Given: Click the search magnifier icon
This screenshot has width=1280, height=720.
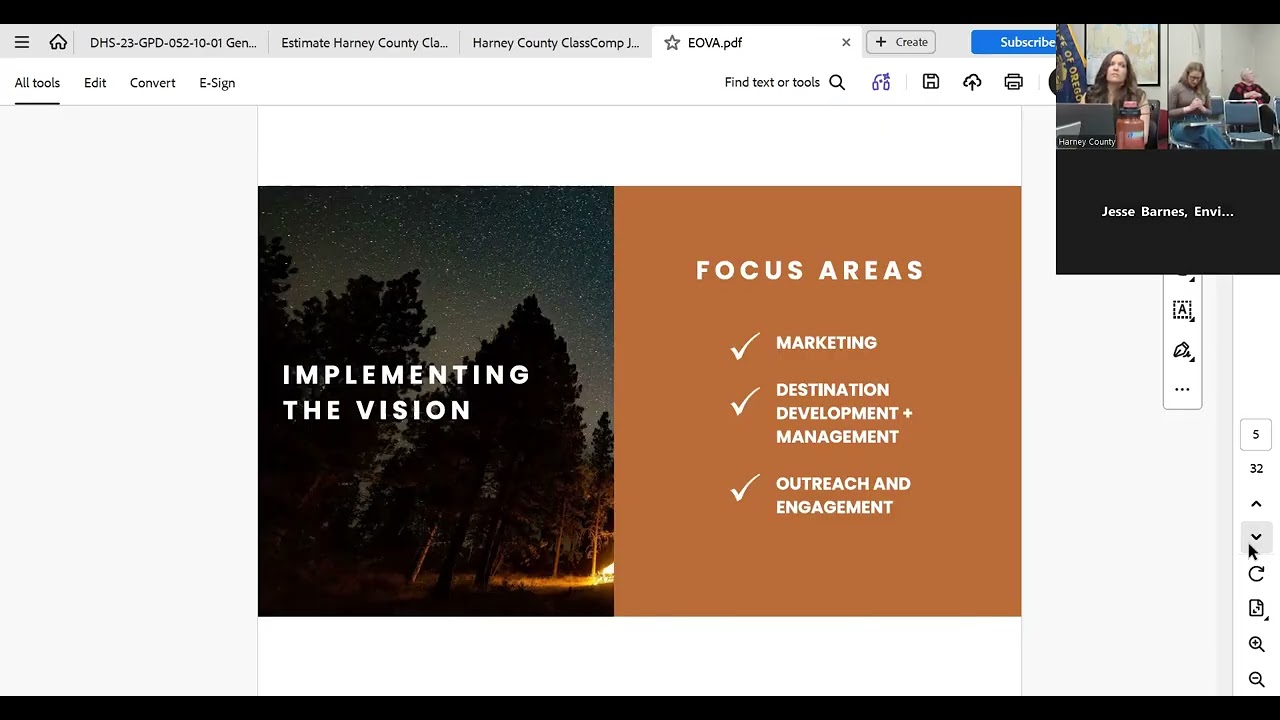Looking at the screenshot, I should (837, 82).
